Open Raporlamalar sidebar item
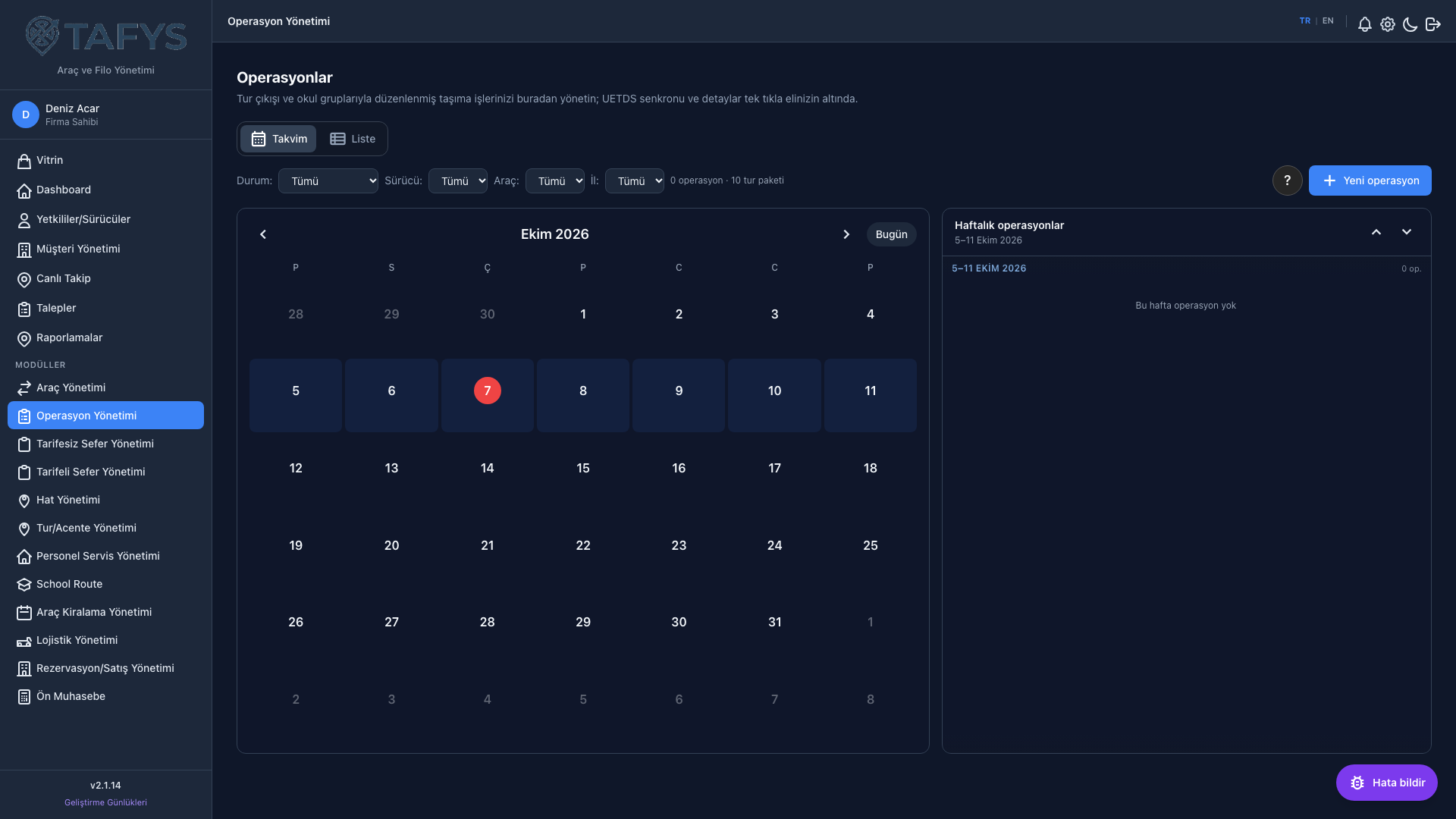Viewport: 1456px width, 819px height. coord(105,338)
